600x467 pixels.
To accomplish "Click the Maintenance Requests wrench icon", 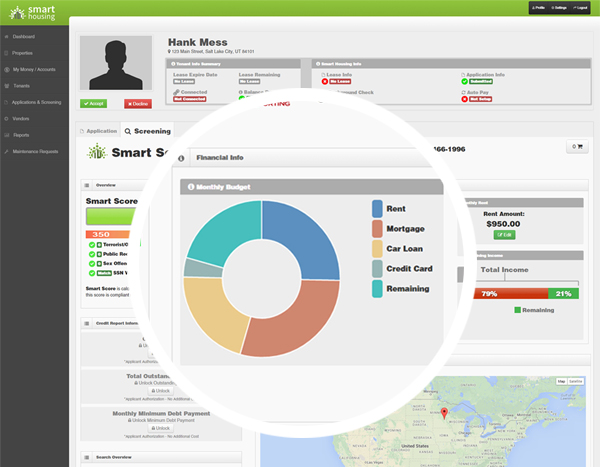I will coord(6,152).
